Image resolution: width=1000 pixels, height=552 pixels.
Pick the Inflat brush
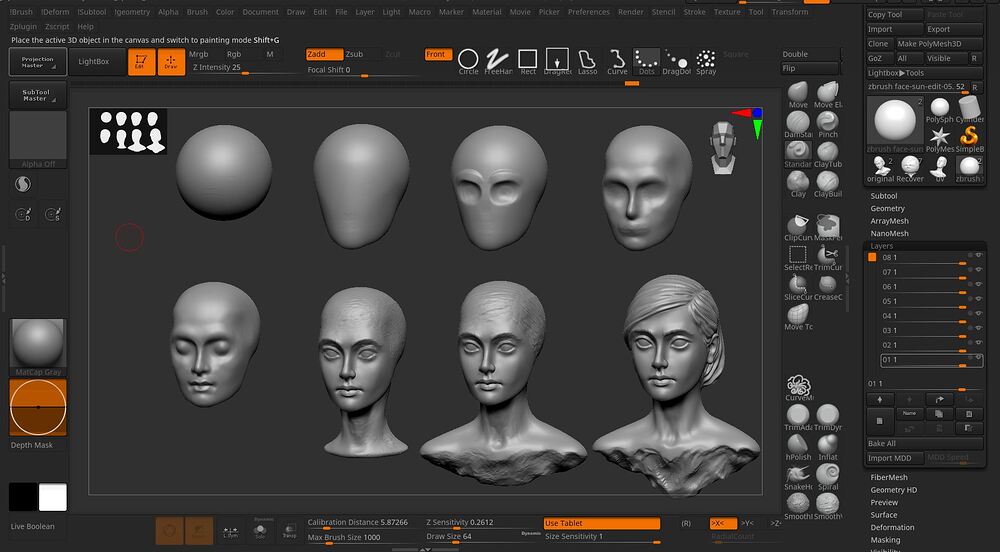tap(828, 447)
